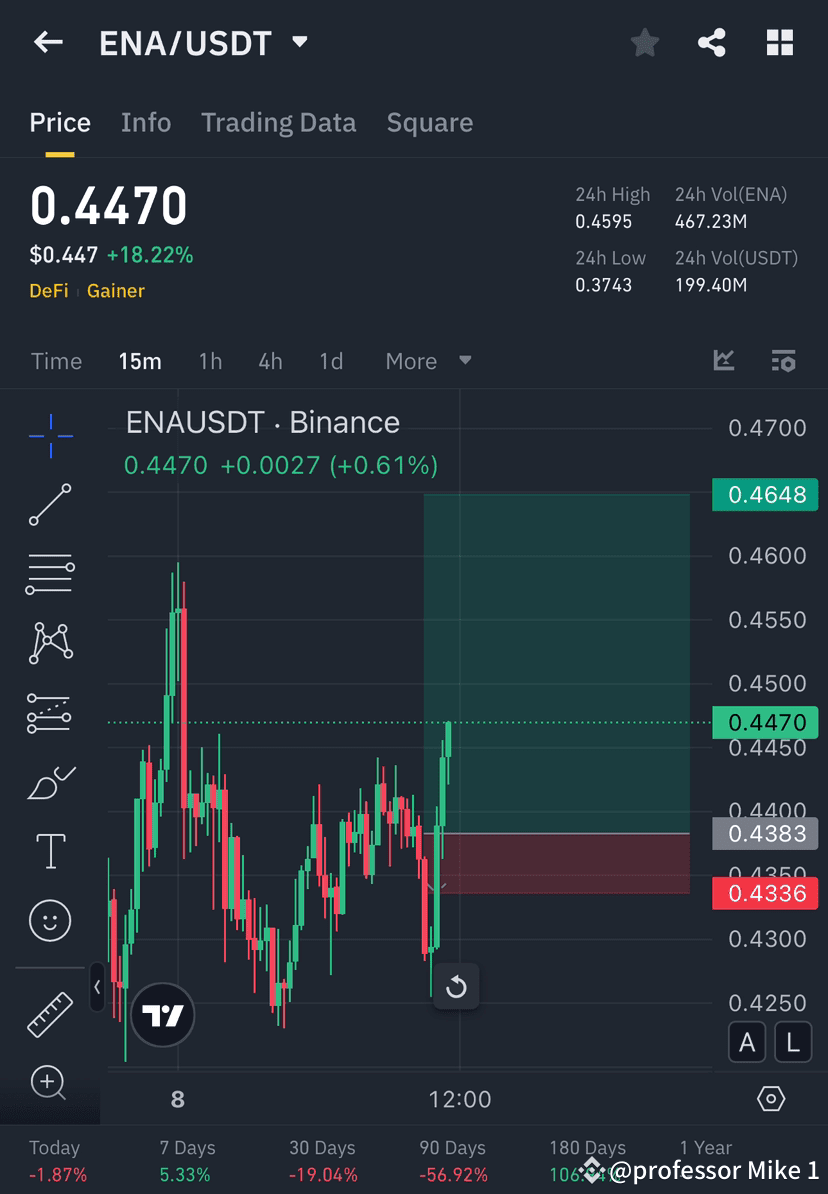This screenshot has width=828, height=1194.
Task: Toggle the A auto-scale button
Action: click(x=747, y=1042)
